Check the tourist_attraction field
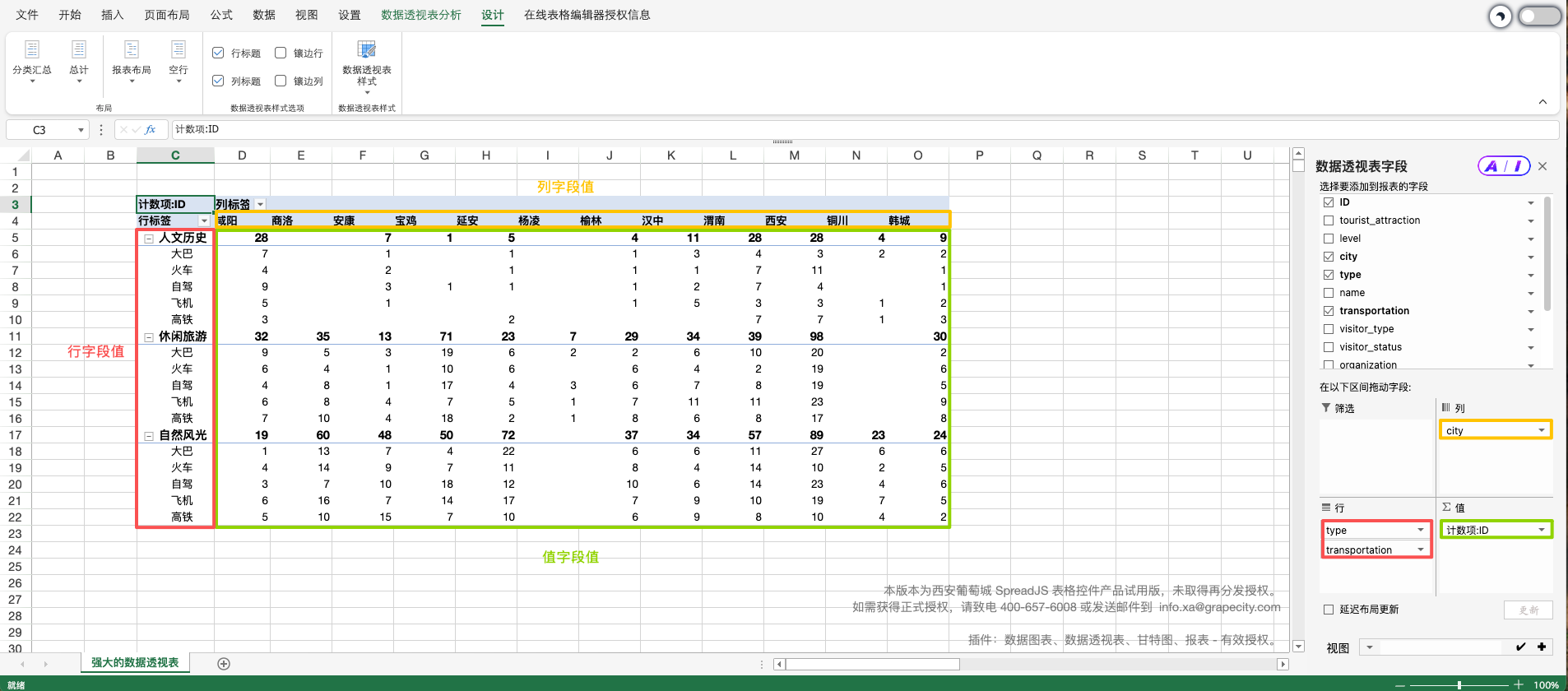1568x691 pixels. click(x=1329, y=220)
